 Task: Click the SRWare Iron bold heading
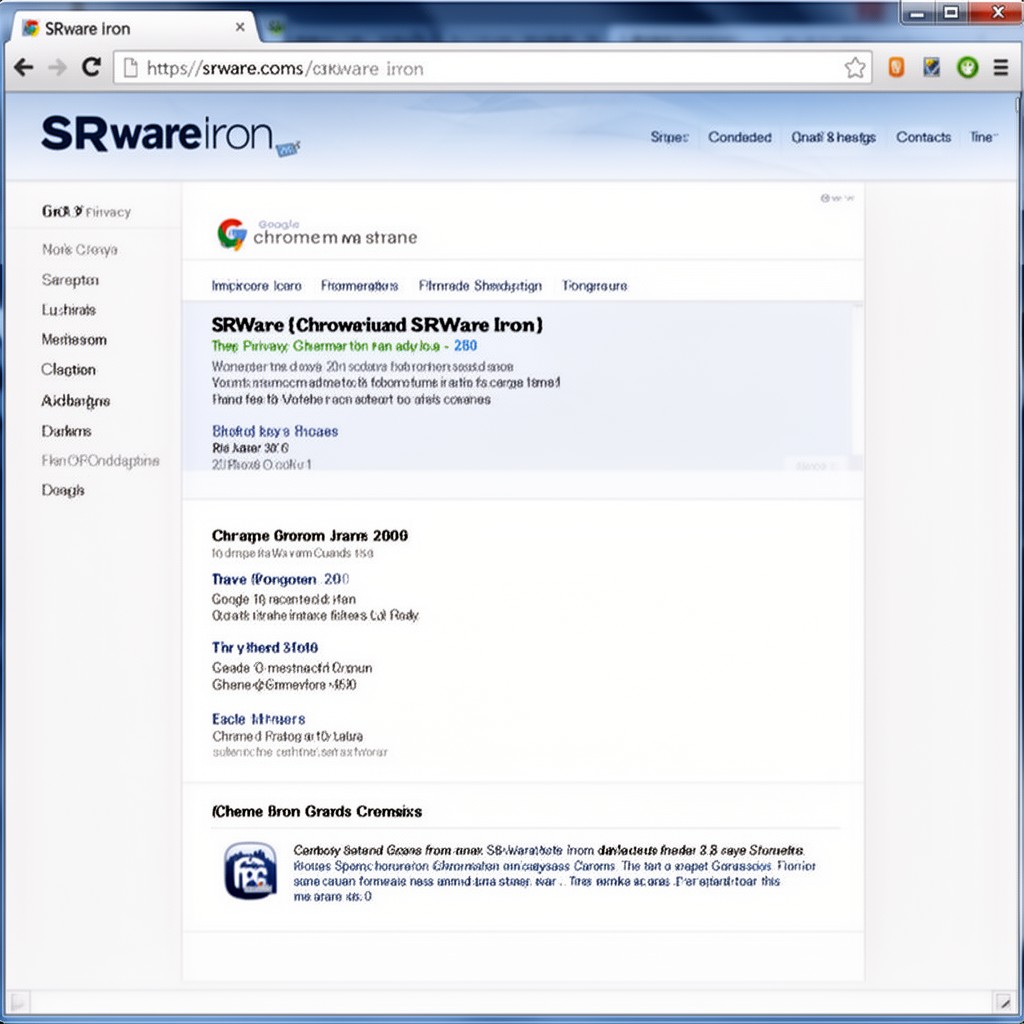point(377,325)
